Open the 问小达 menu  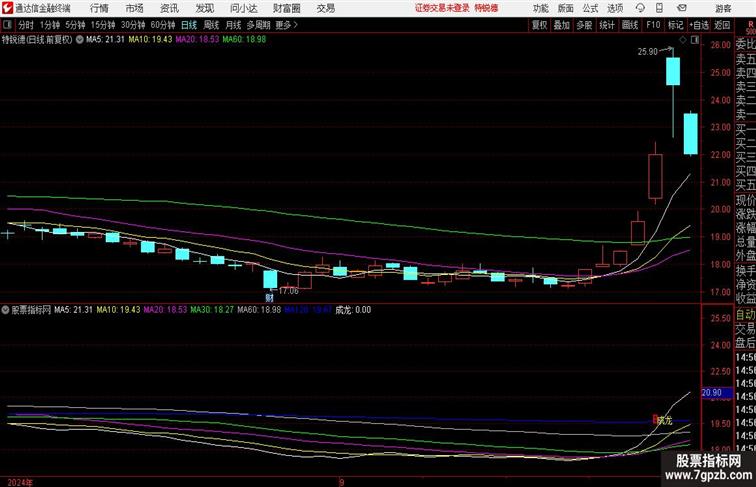point(243,8)
